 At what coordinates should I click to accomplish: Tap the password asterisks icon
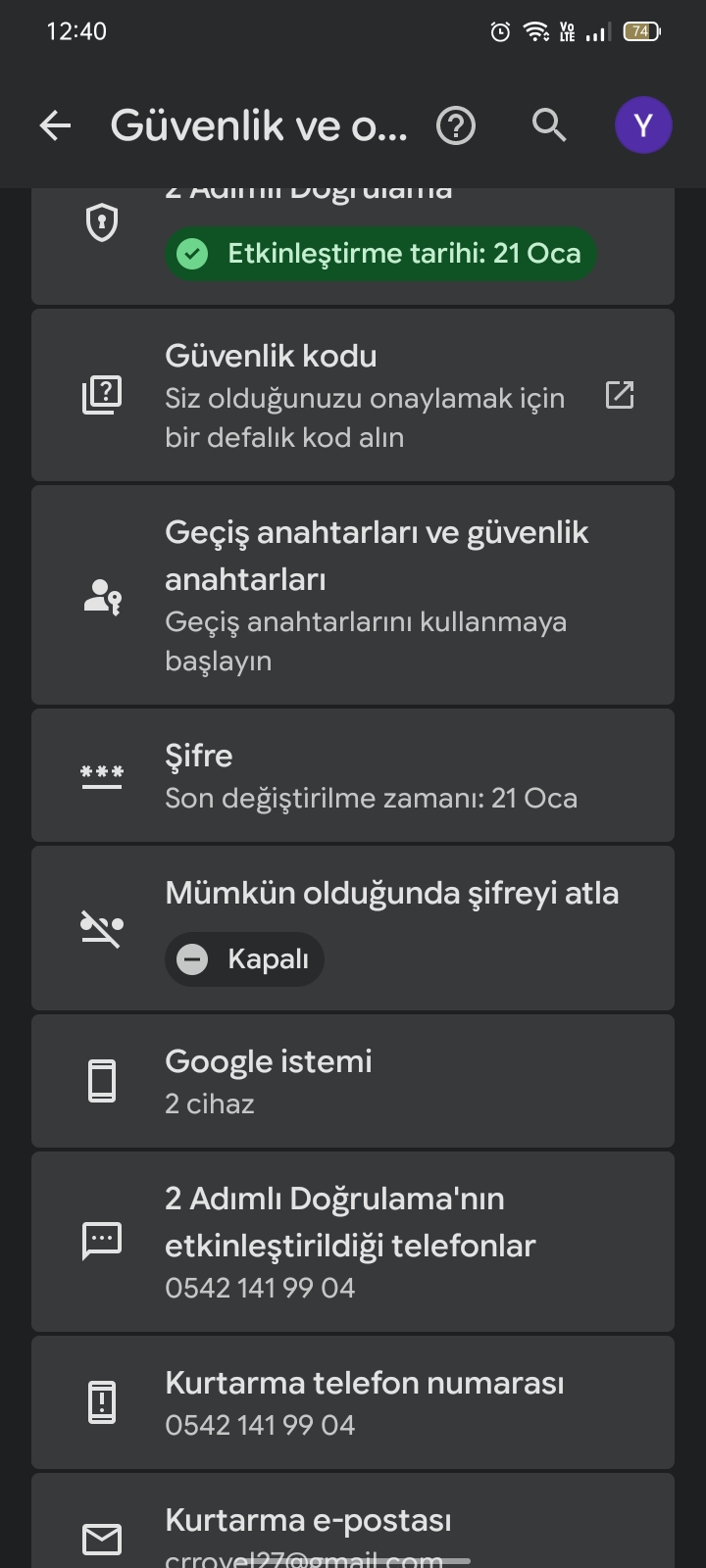102,776
